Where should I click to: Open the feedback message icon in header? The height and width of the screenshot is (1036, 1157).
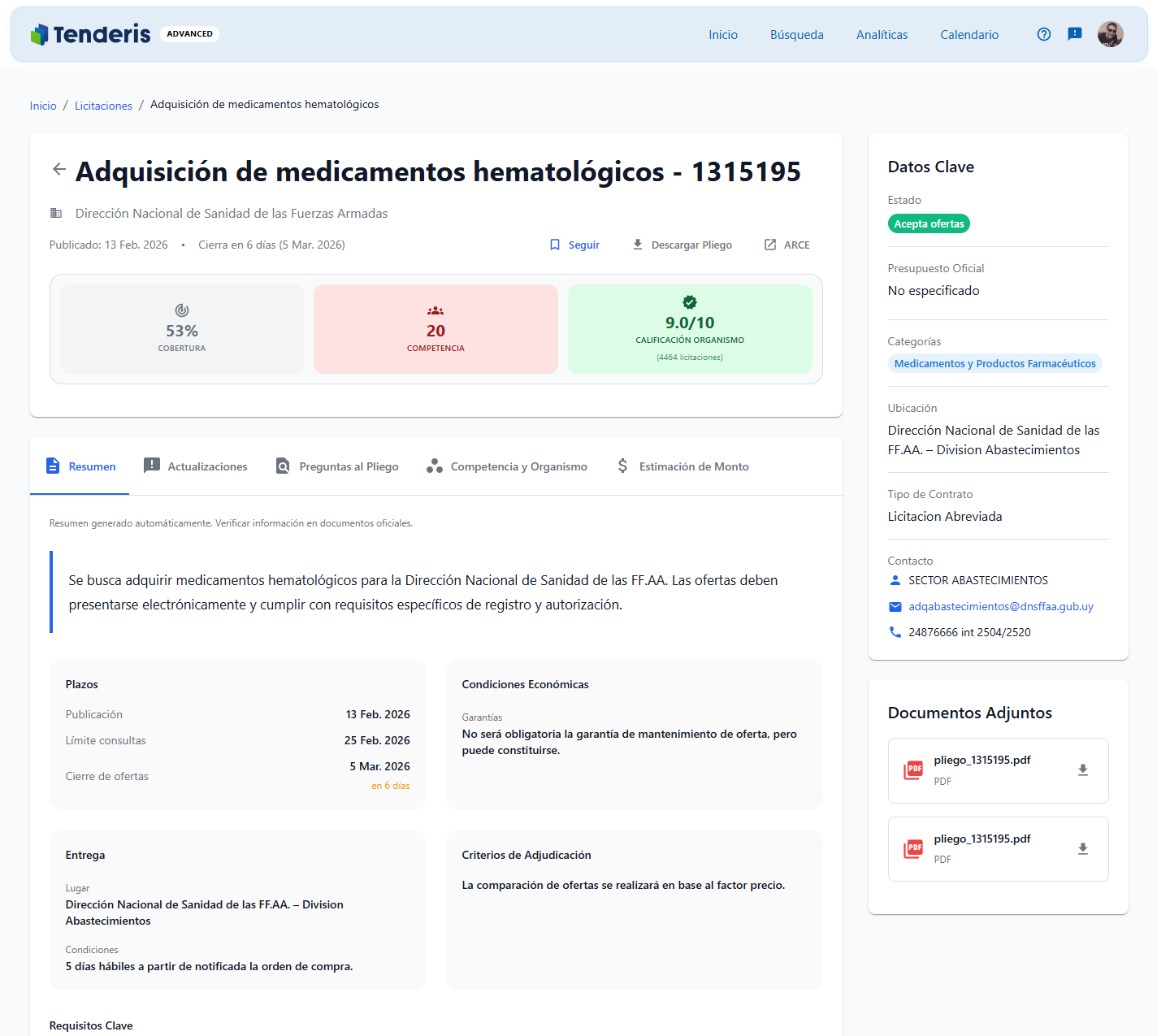[x=1074, y=34]
